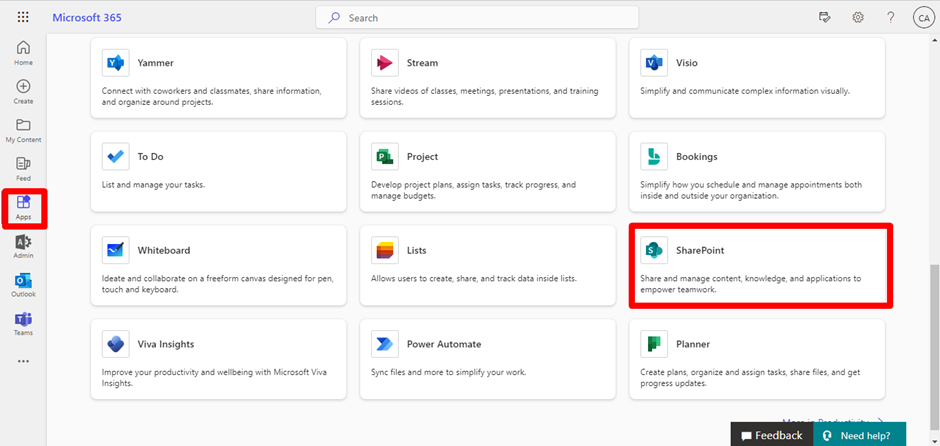Click the Viva Insights app icon
This screenshot has height=446, width=940.
coord(116,344)
